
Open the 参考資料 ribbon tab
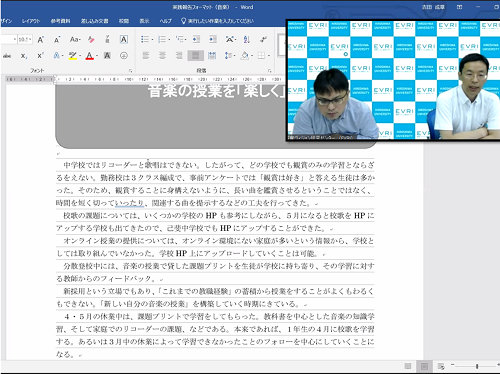(60, 21)
